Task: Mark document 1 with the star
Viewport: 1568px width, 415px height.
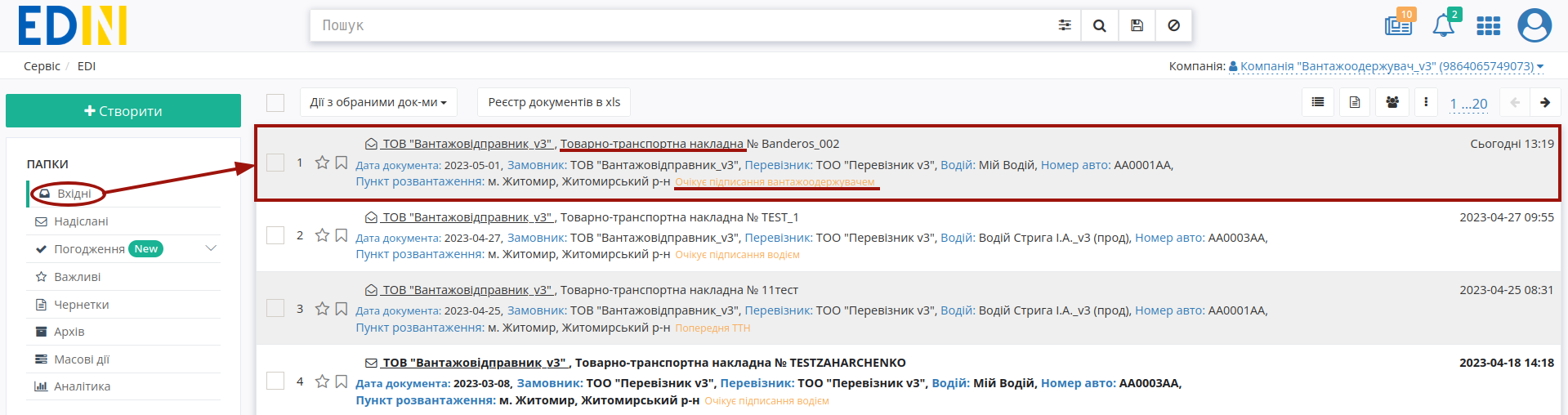Action: 322,163
